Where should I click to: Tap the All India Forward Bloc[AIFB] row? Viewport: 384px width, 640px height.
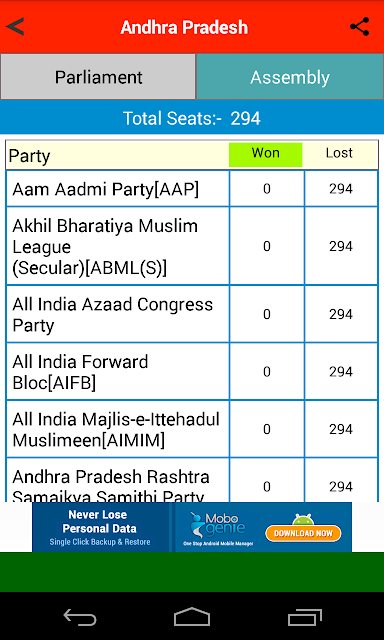click(192, 372)
